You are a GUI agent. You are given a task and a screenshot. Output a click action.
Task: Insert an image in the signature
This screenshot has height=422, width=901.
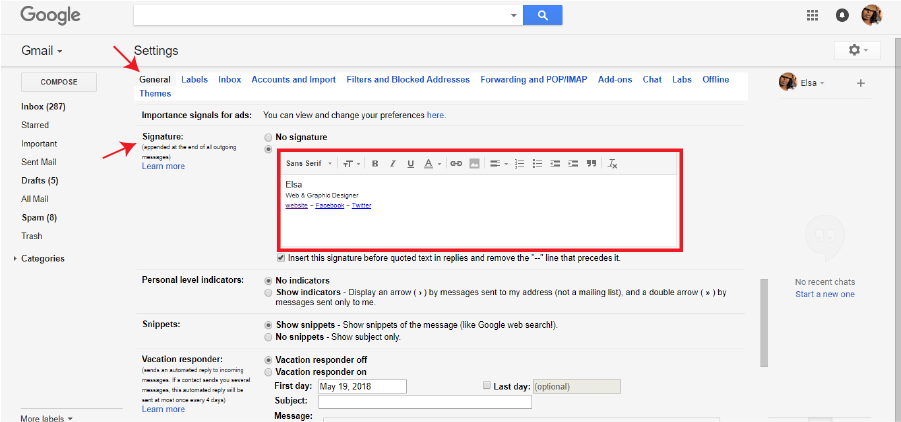coord(474,164)
